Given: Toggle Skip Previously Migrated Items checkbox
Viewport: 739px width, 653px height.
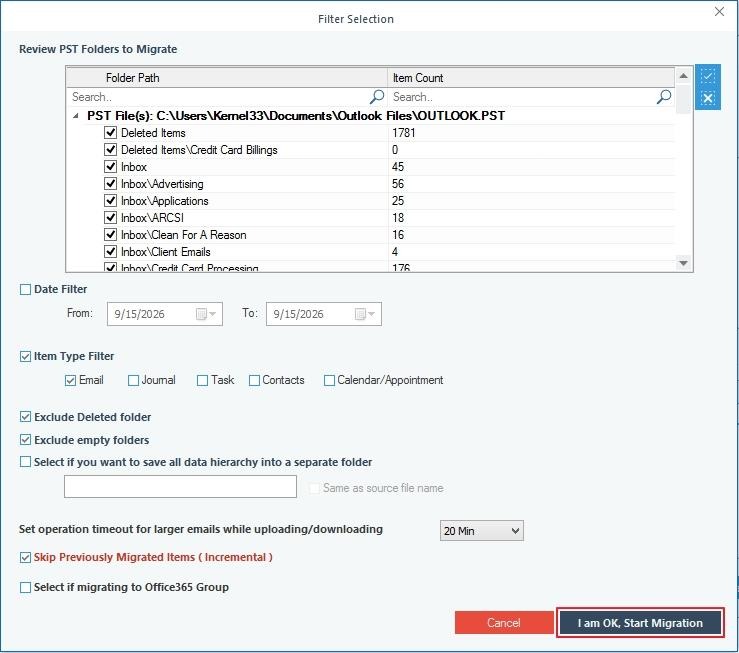Looking at the screenshot, I should point(25,557).
